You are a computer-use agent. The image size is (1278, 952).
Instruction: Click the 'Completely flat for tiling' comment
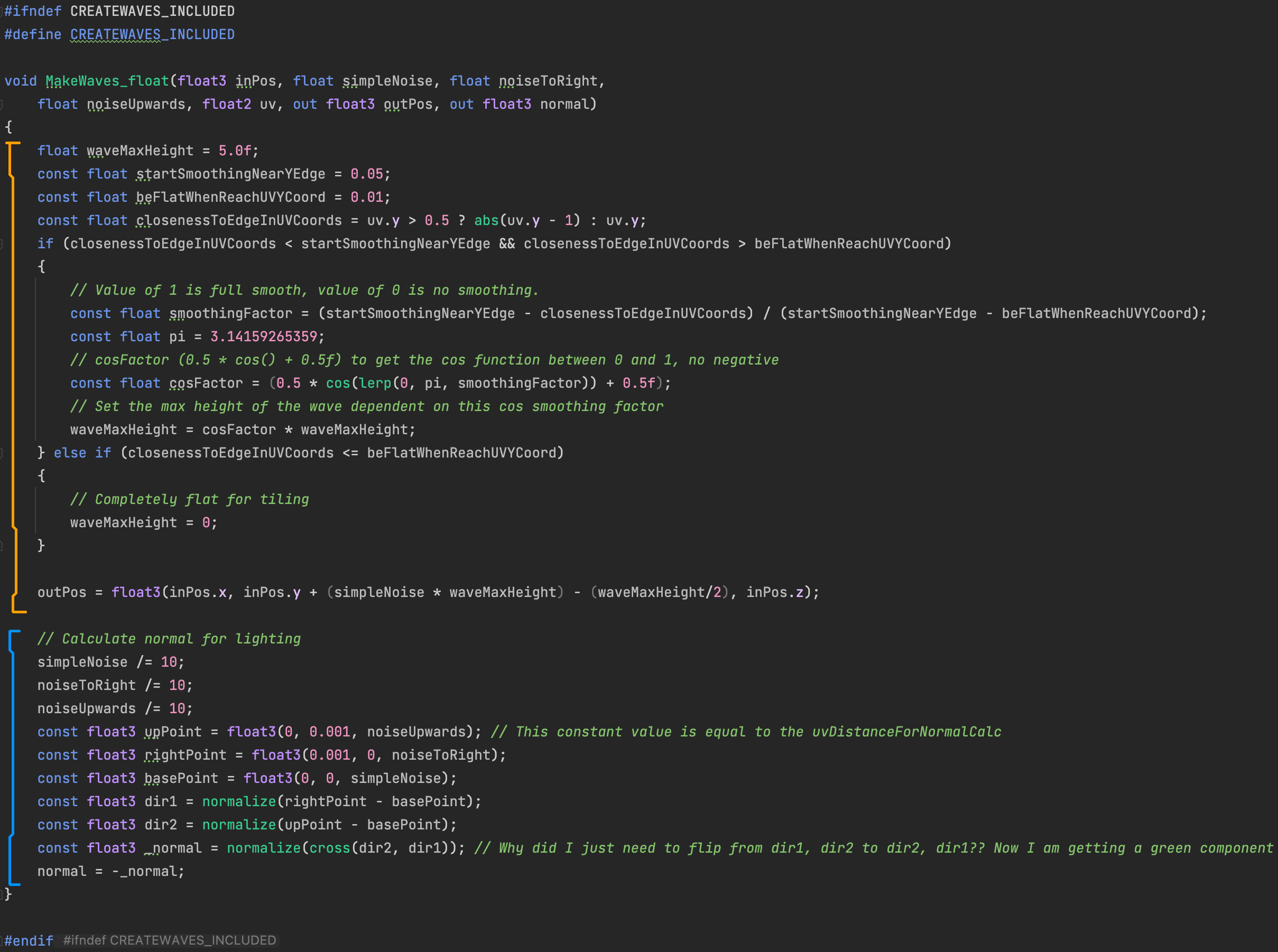pyautogui.click(x=190, y=500)
